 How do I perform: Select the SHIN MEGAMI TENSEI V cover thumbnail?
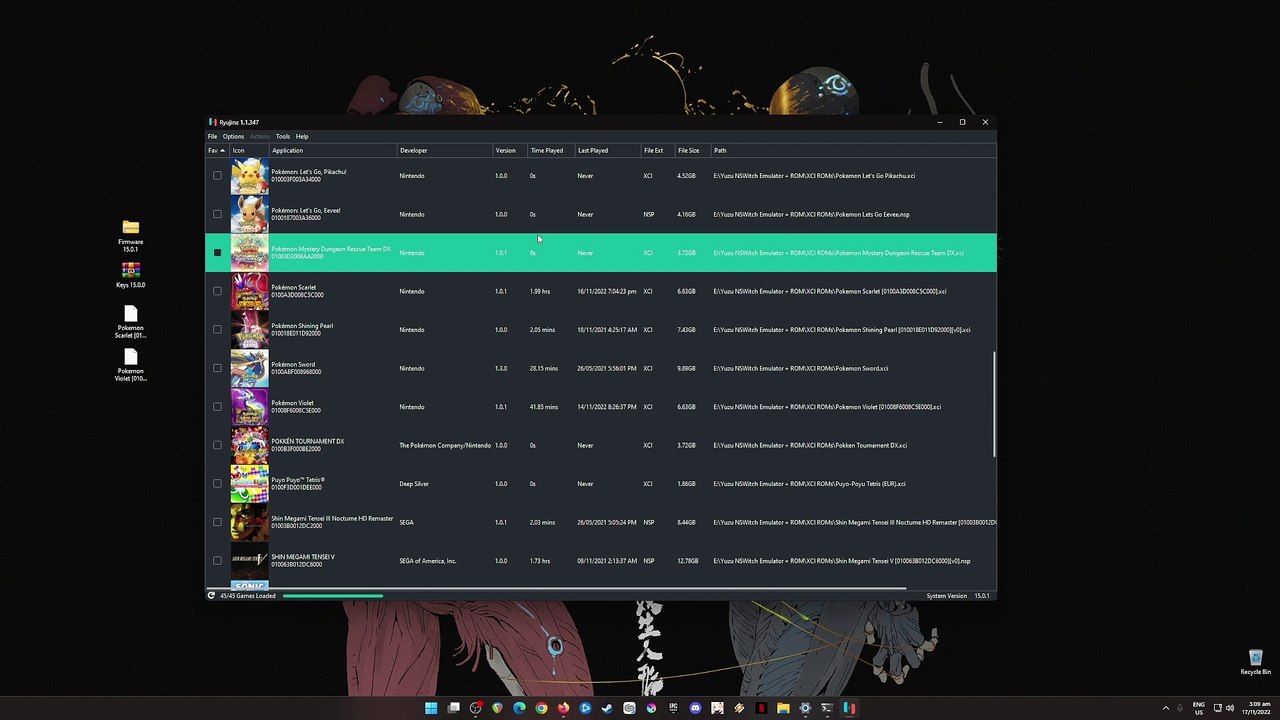pos(249,561)
